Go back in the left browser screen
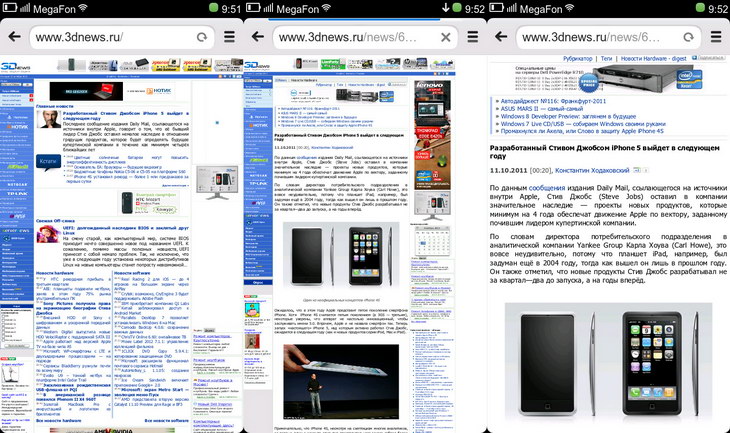Screen dimensions: 730x433 click(14, 37)
